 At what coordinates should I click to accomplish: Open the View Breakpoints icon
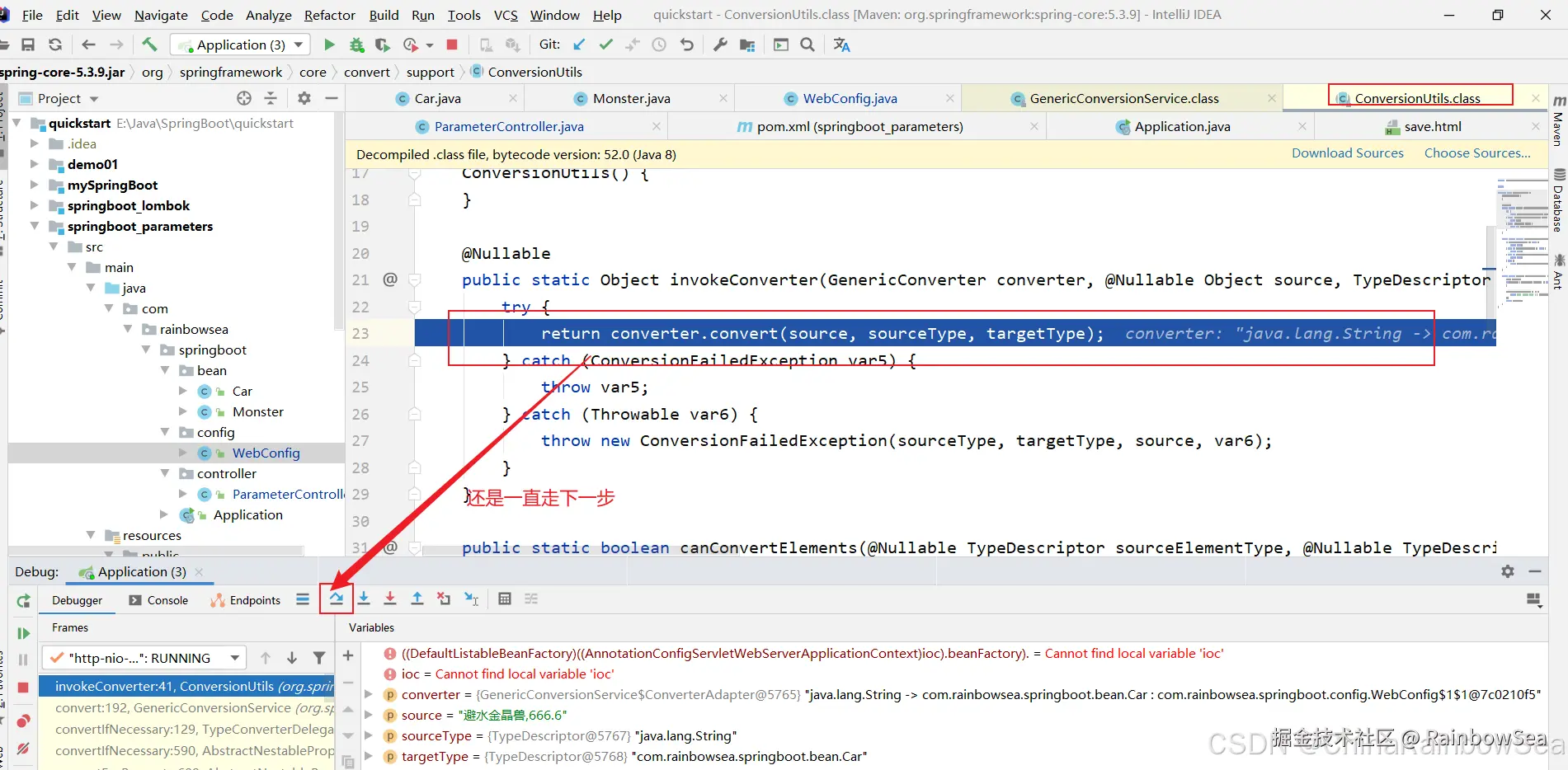(23, 721)
